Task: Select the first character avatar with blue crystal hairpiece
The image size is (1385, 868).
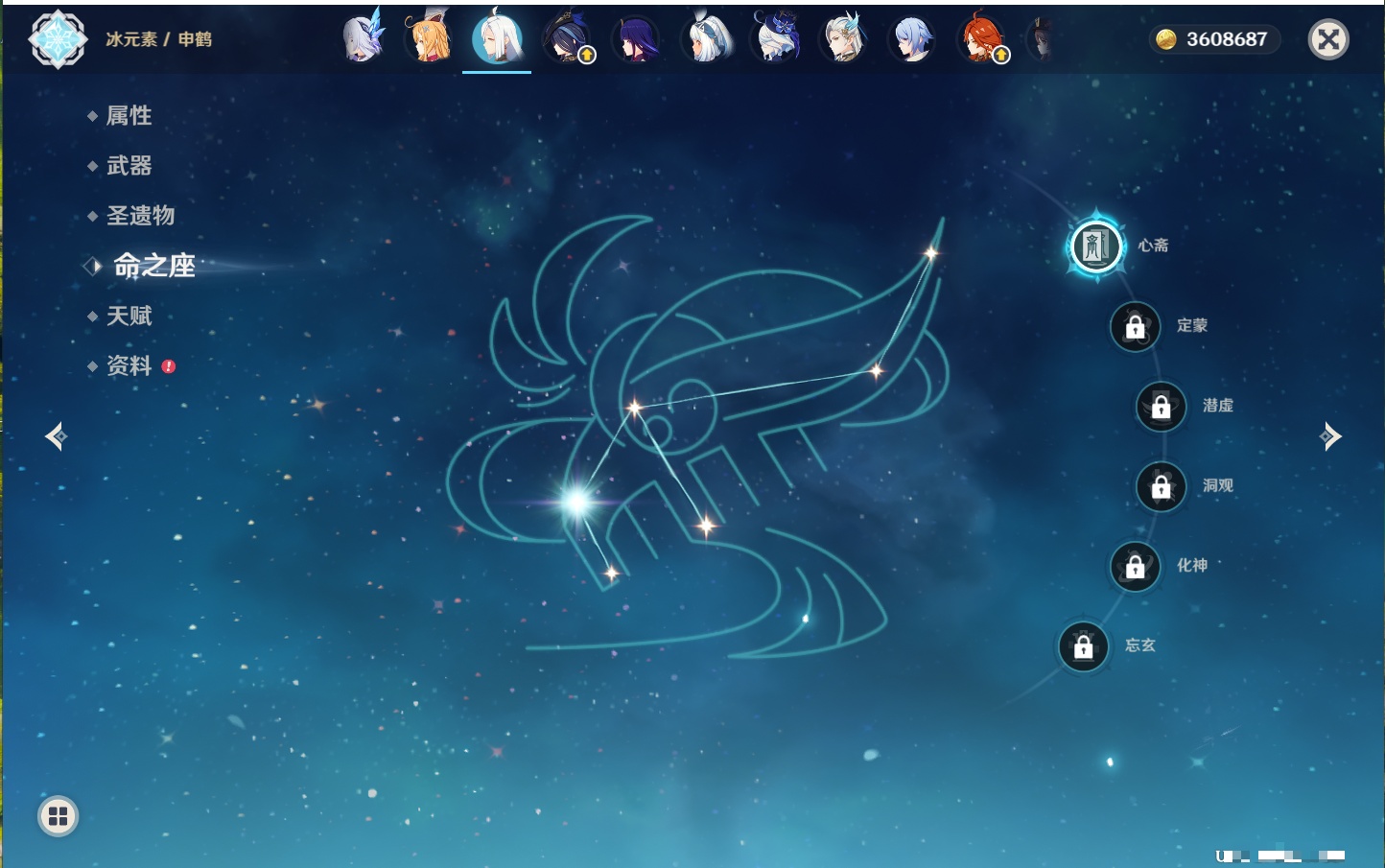Action: click(363, 39)
